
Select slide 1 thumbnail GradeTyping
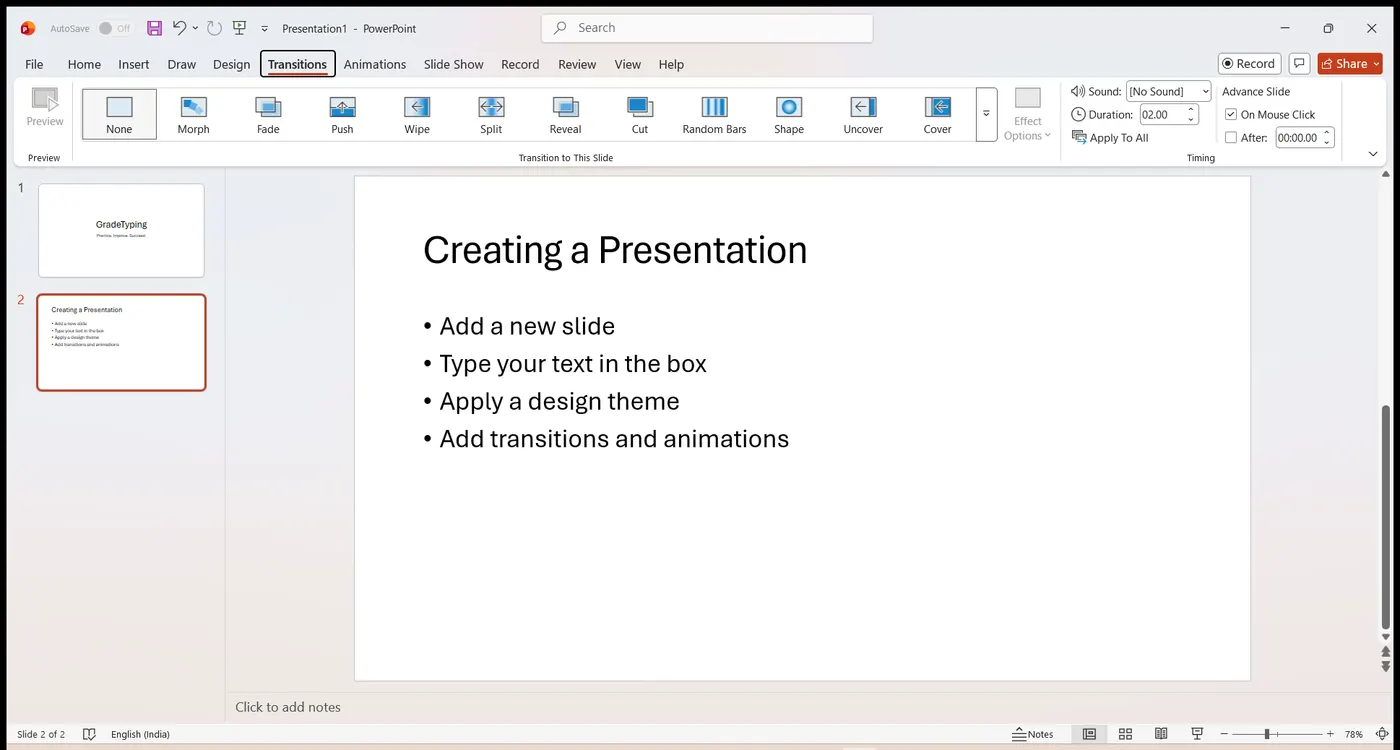(121, 230)
